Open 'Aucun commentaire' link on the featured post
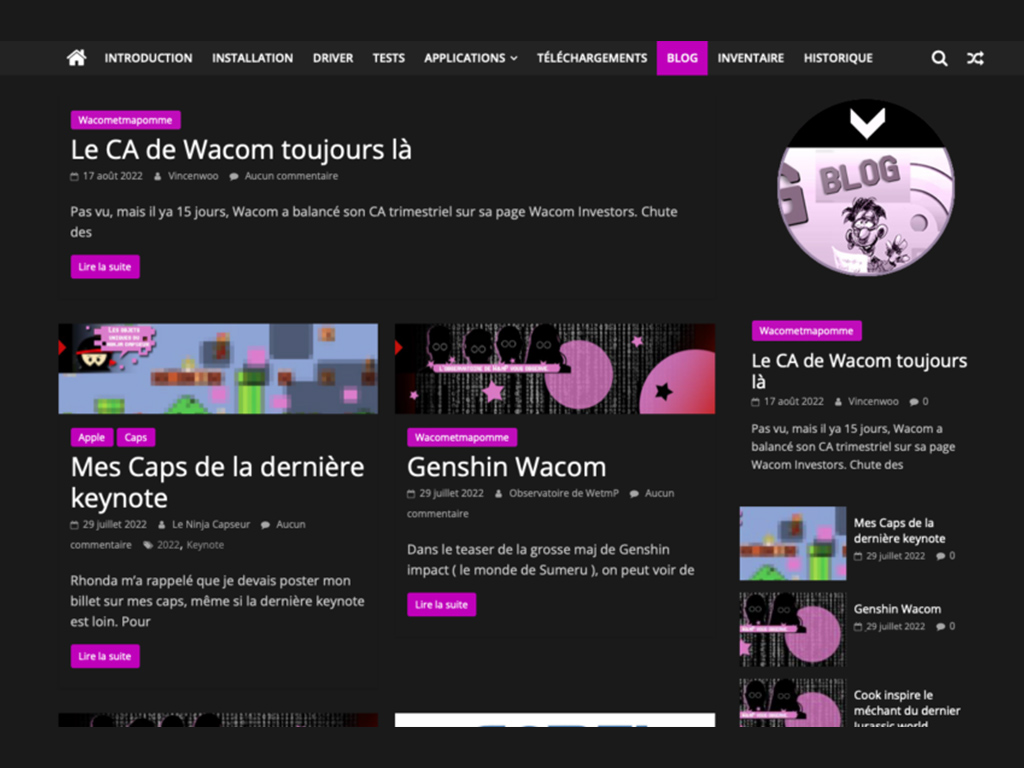This screenshot has height=768, width=1024. 291,176
